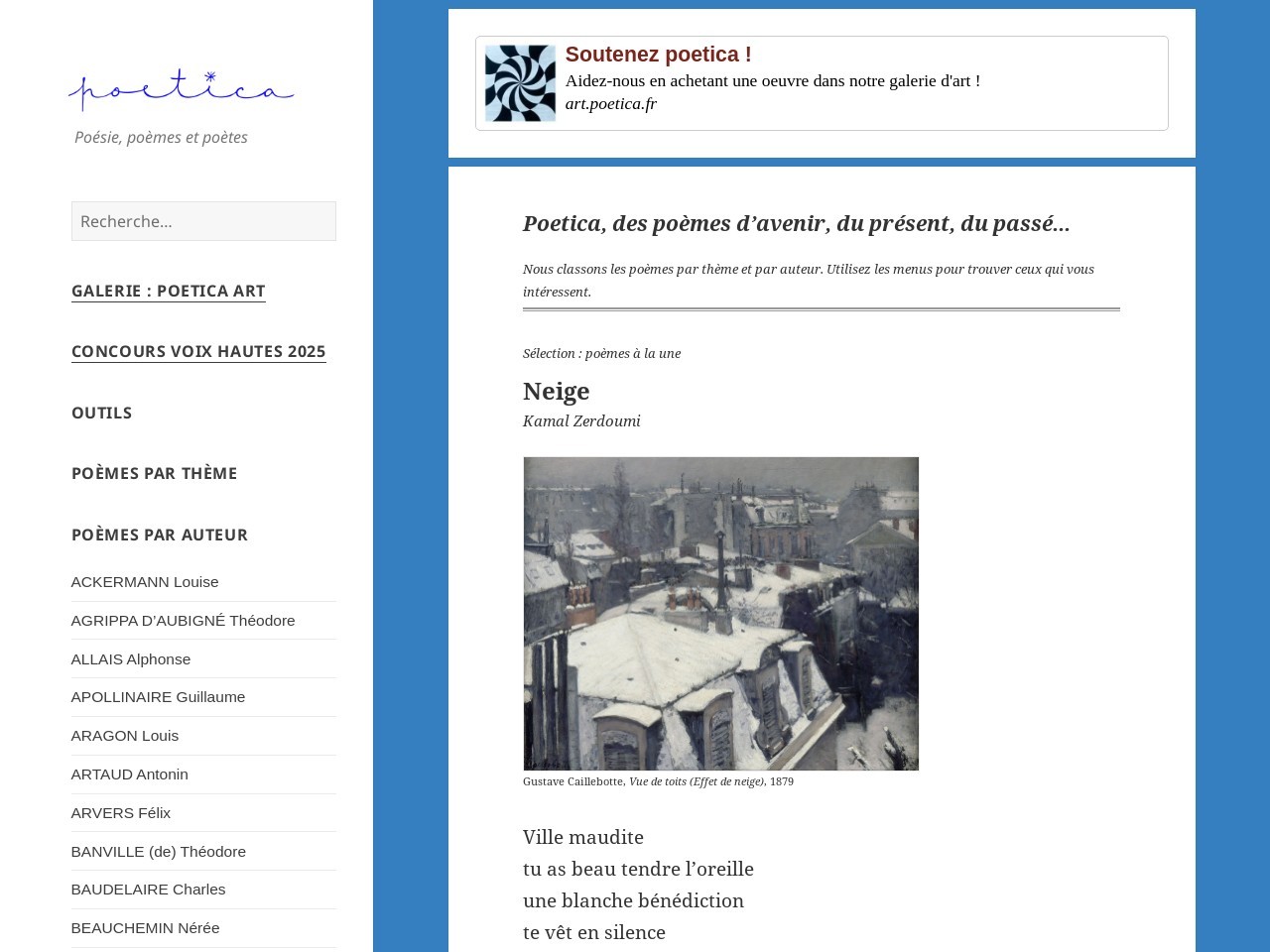Select author BEAUCHEMIN Nérée
Screen dimensions: 1270x952
click(x=145, y=928)
